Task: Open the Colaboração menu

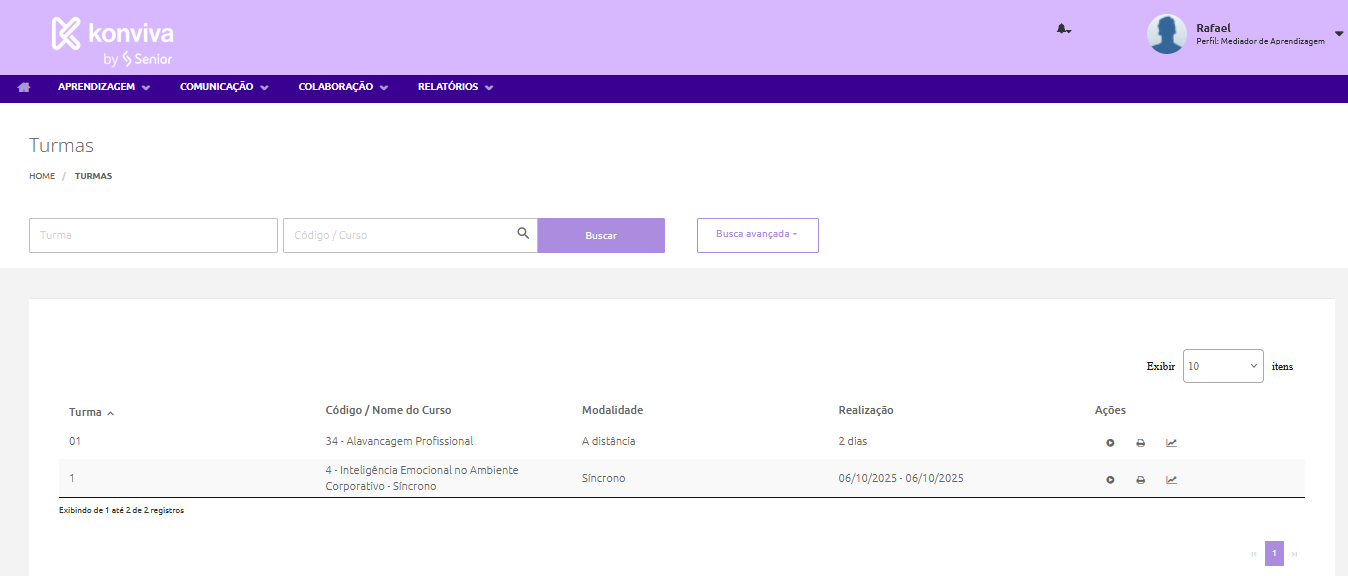Action: tap(342, 88)
